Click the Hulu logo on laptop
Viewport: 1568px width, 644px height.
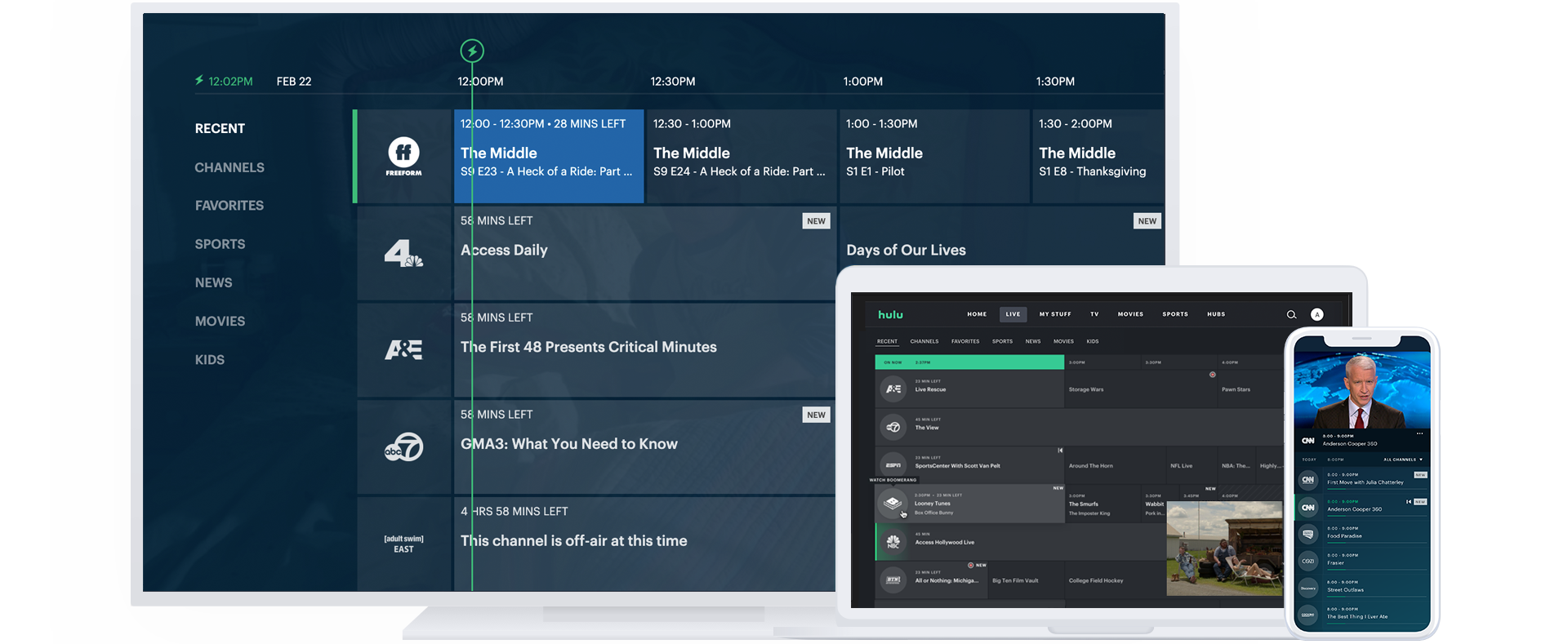890,314
